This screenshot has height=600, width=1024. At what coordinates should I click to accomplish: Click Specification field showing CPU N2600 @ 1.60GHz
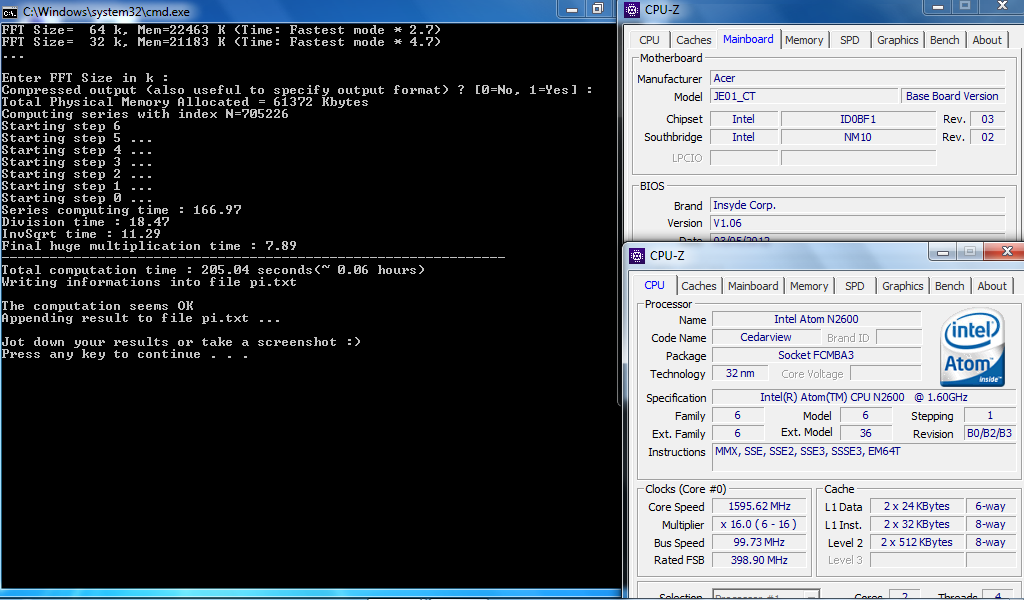[863, 397]
